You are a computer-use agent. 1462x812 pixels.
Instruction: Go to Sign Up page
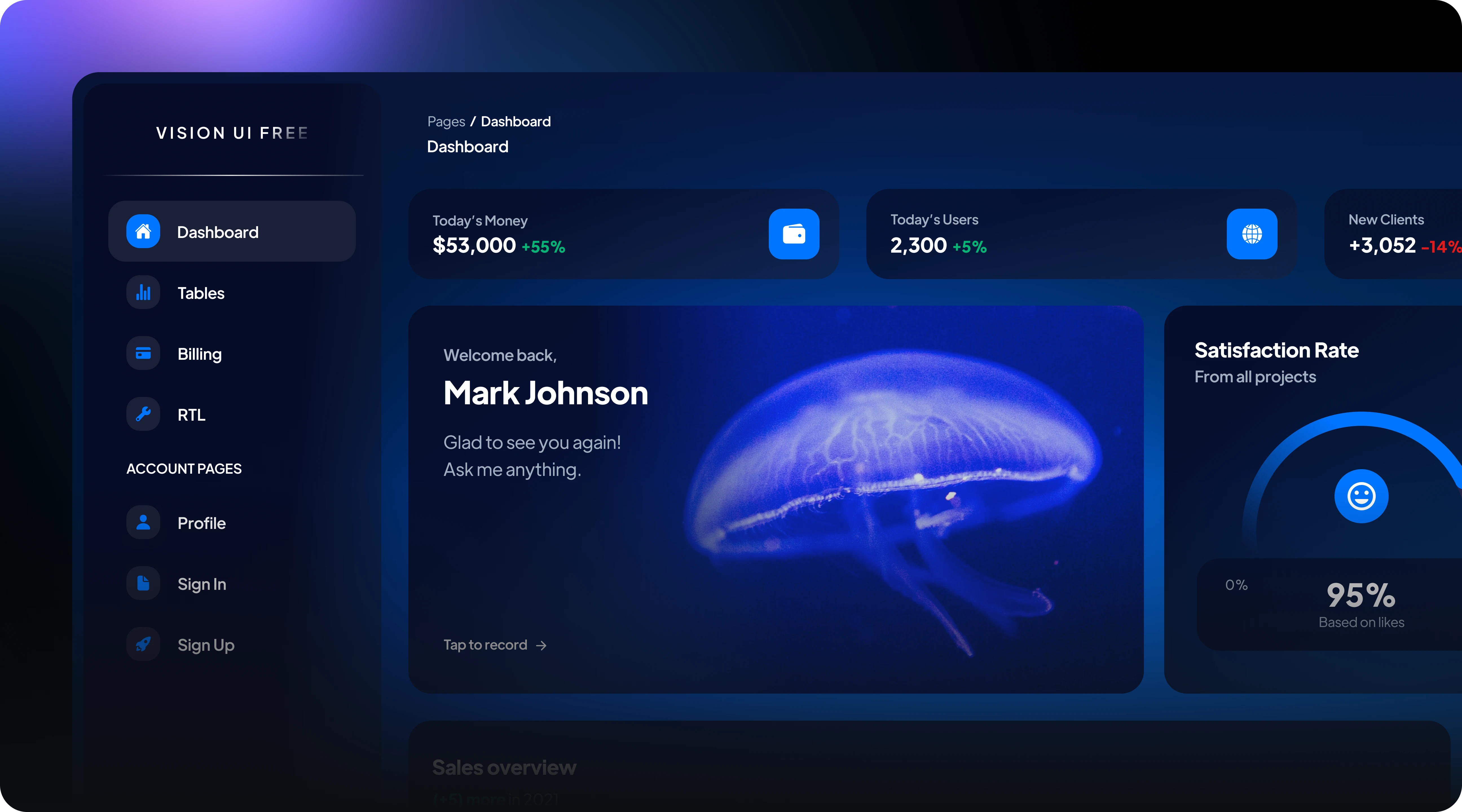click(x=232, y=645)
